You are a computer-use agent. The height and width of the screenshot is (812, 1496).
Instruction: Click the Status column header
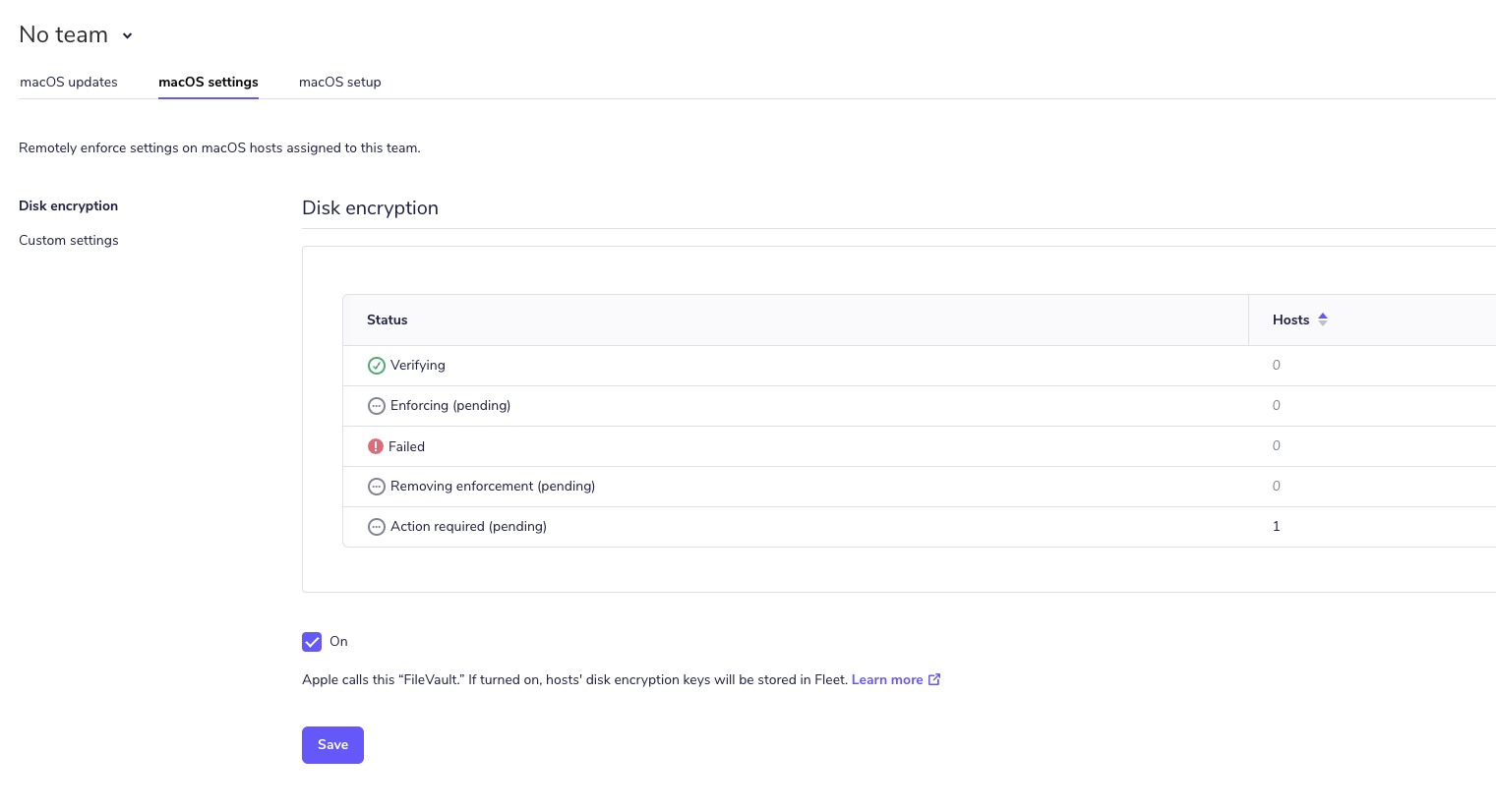[x=387, y=319]
